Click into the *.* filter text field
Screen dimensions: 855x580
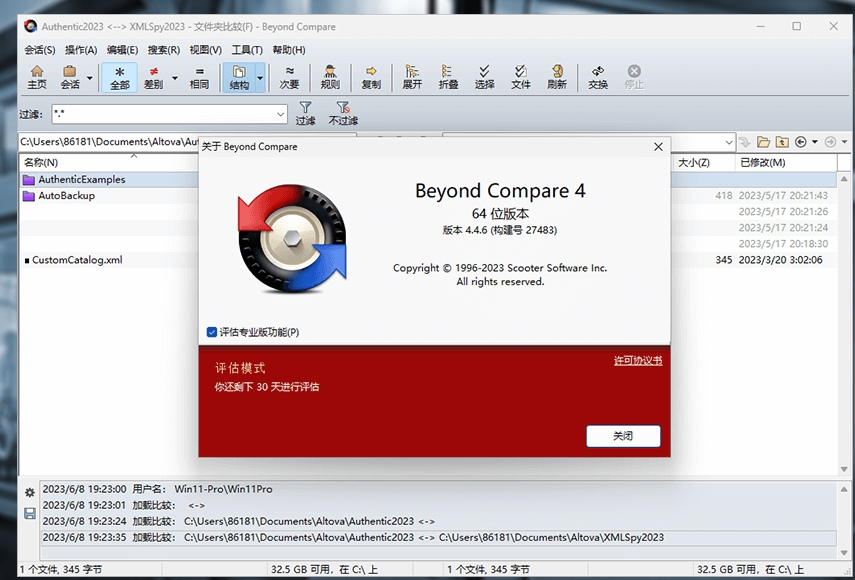pyautogui.click(x=164, y=114)
